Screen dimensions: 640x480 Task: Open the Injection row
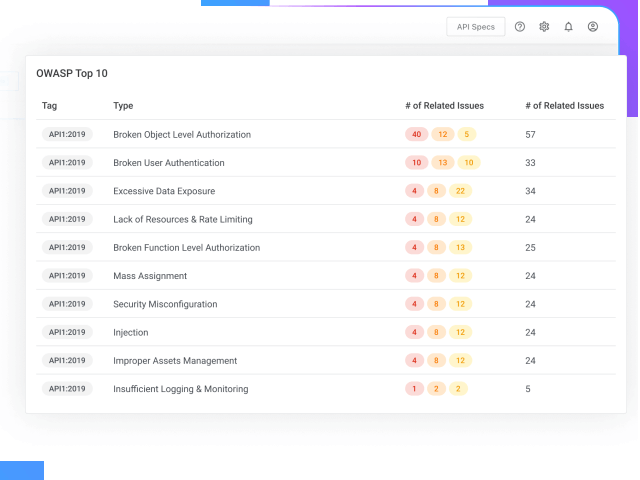tap(326, 332)
